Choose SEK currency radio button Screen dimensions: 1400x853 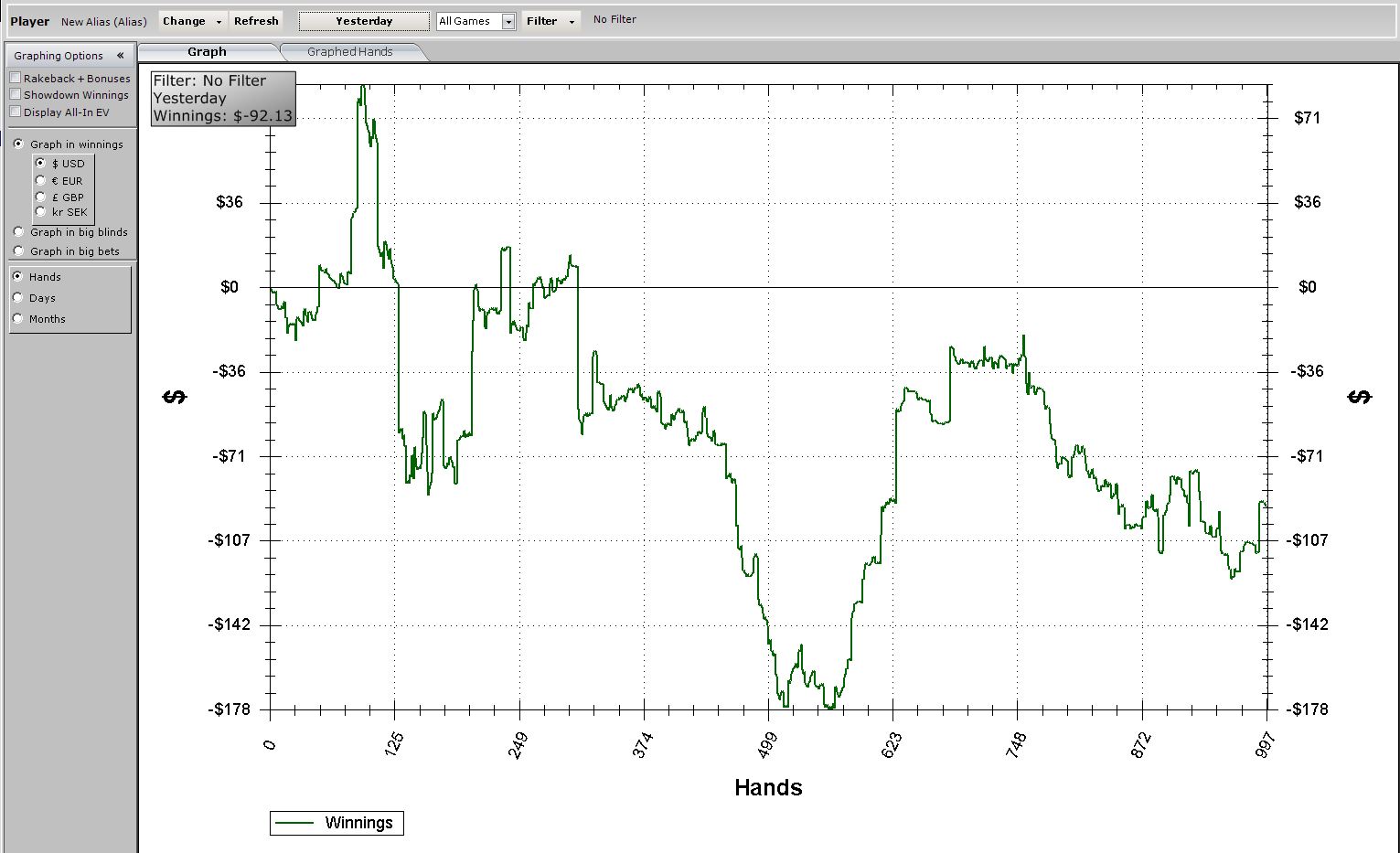point(40,212)
